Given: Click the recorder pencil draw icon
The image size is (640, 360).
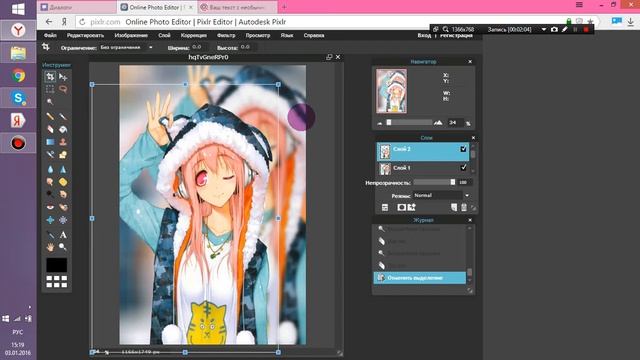Looking at the screenshot, I should [565, 29].
